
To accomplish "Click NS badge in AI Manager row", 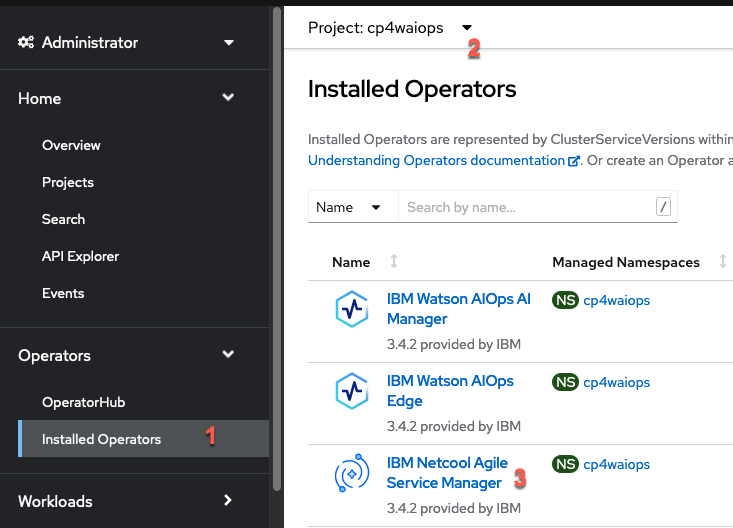I will click(x=566, y=300).
